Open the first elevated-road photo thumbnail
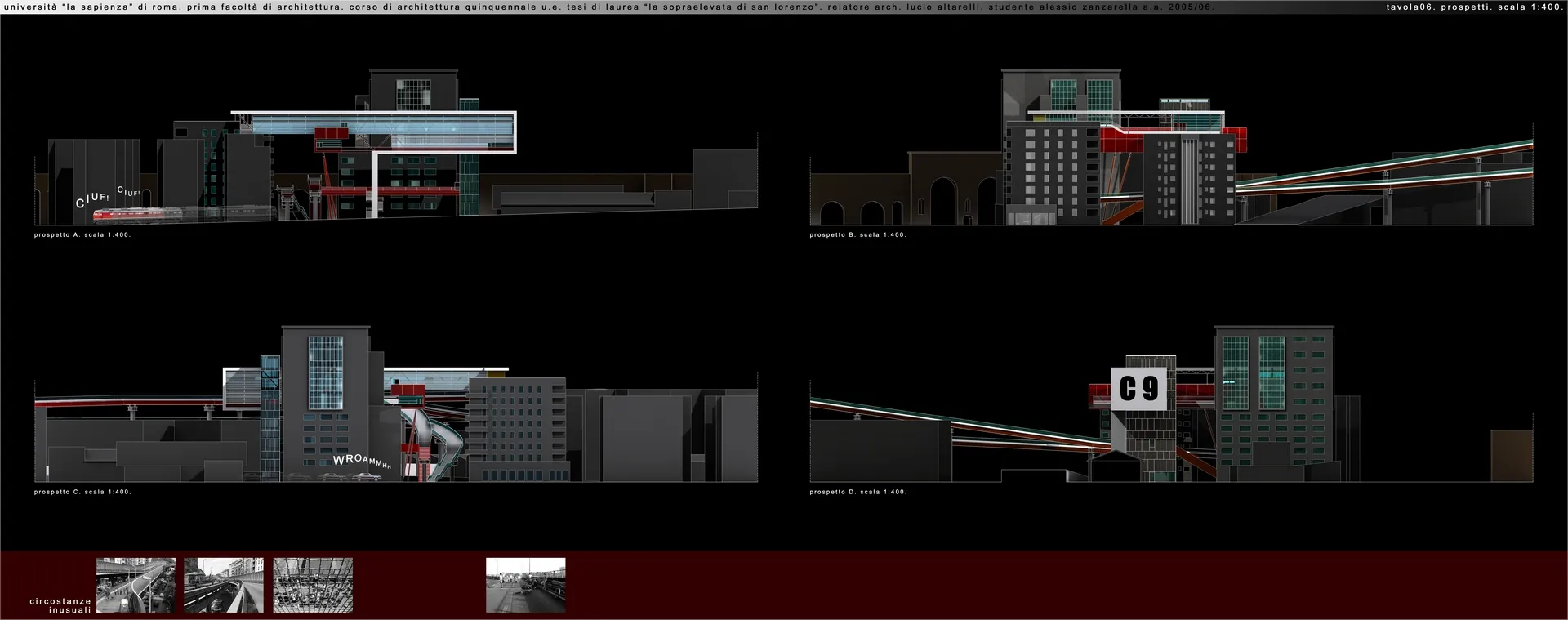1568x620 pixels. pos(136,585)
